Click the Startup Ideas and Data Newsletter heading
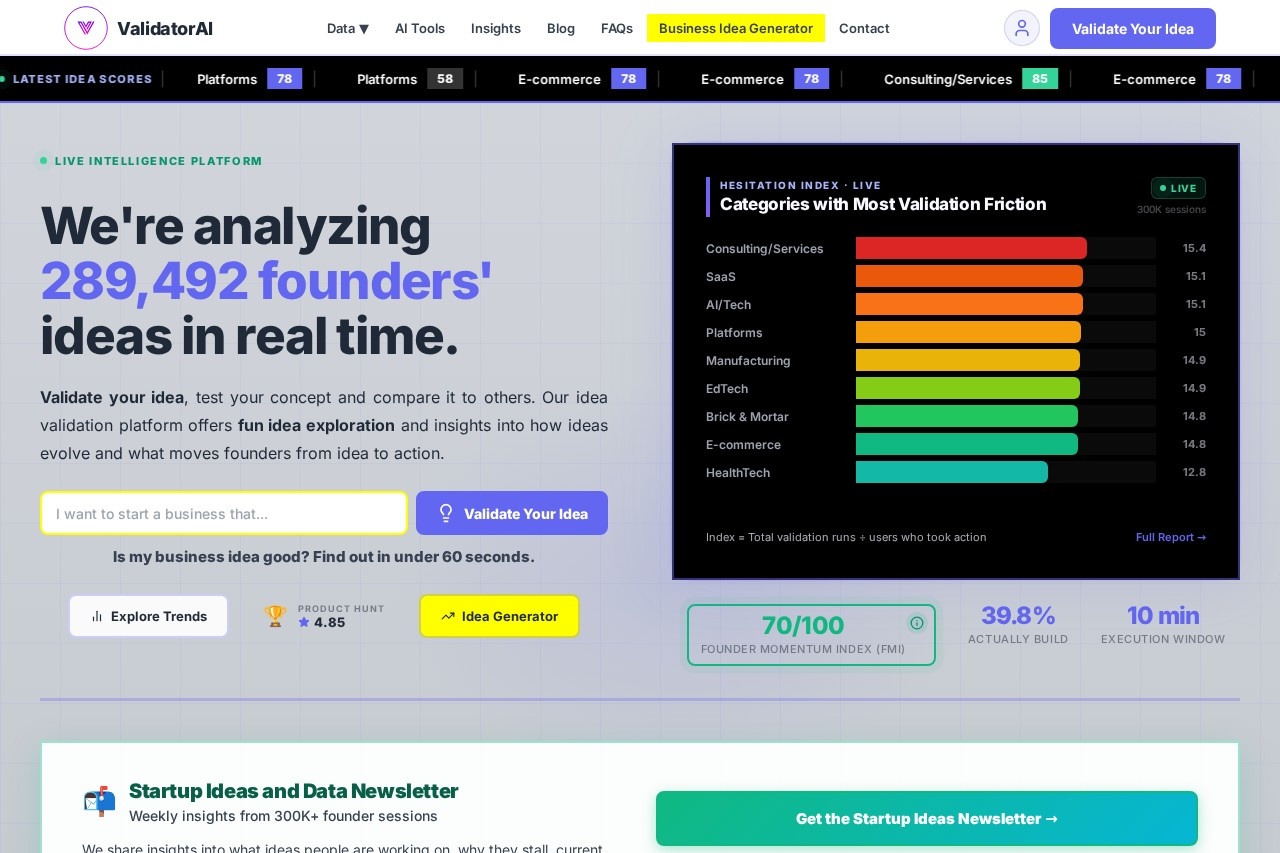This screenshot has height=853, width=1280. click(293, 791)
